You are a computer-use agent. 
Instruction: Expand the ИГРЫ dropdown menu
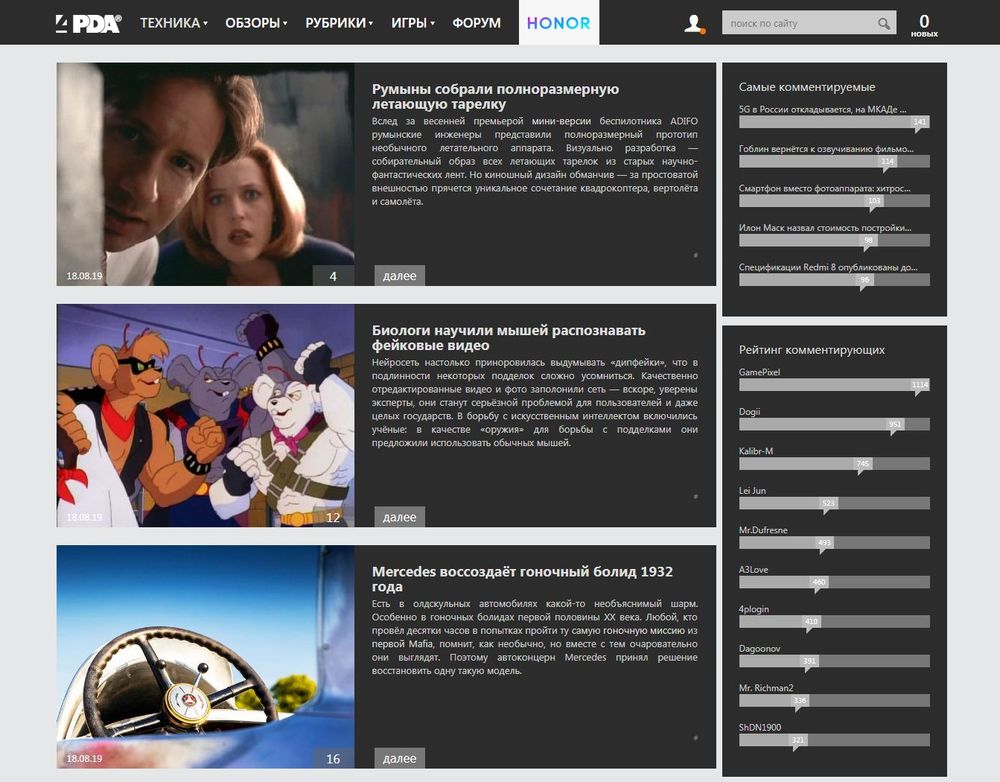click(x=413, y=23)
